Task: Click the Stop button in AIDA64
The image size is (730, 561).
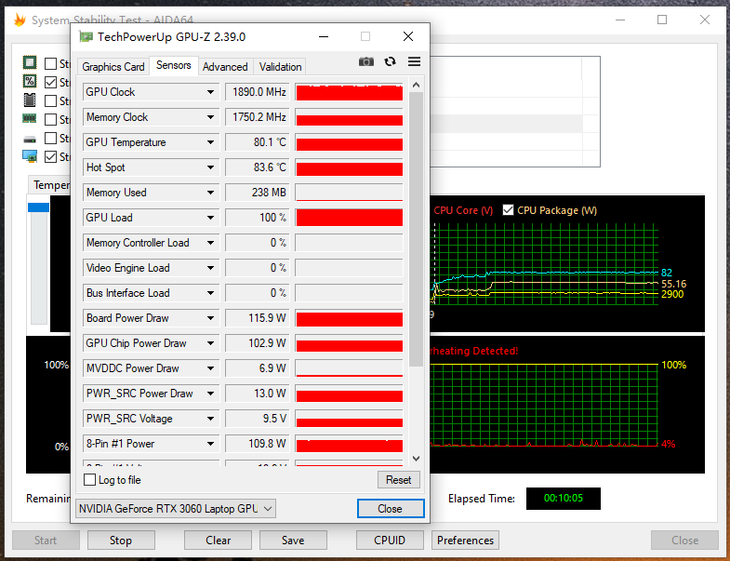Action: 120,540
